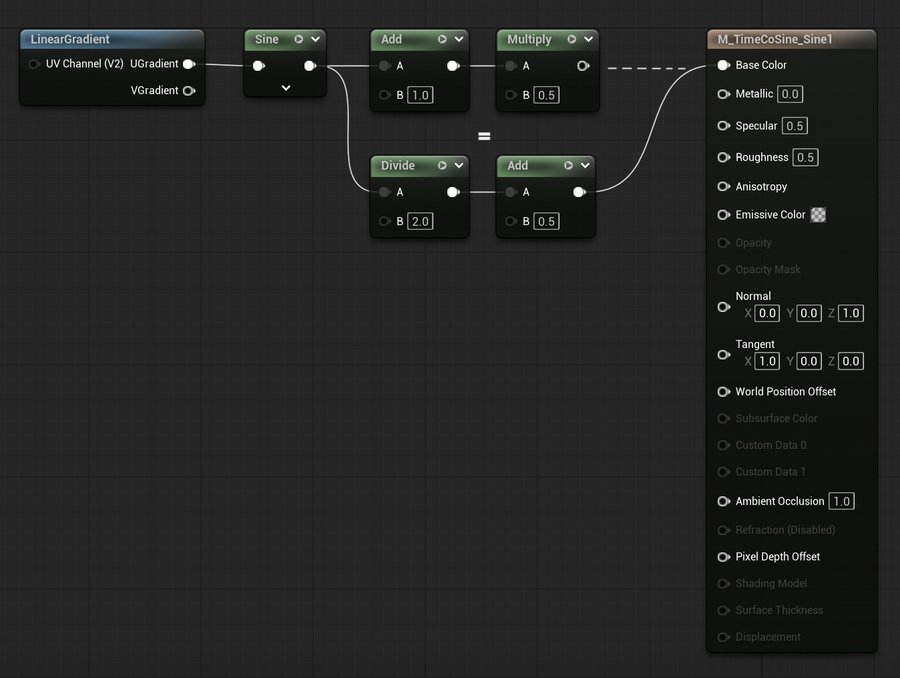Select the LinearGradient node title

(x=70, y=40)
